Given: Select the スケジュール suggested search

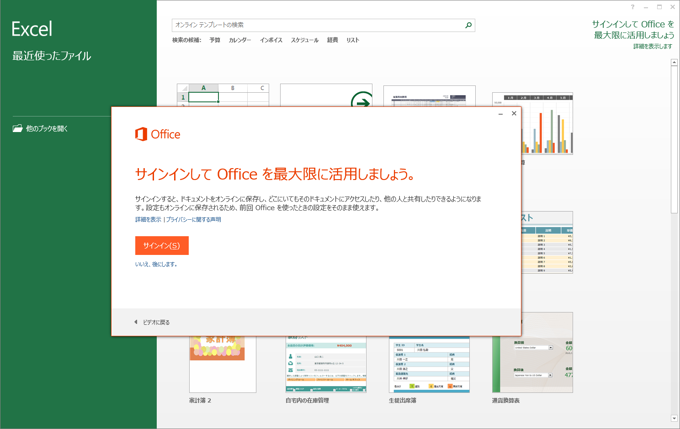Looking at the screenshot, I should click(304, 40).
